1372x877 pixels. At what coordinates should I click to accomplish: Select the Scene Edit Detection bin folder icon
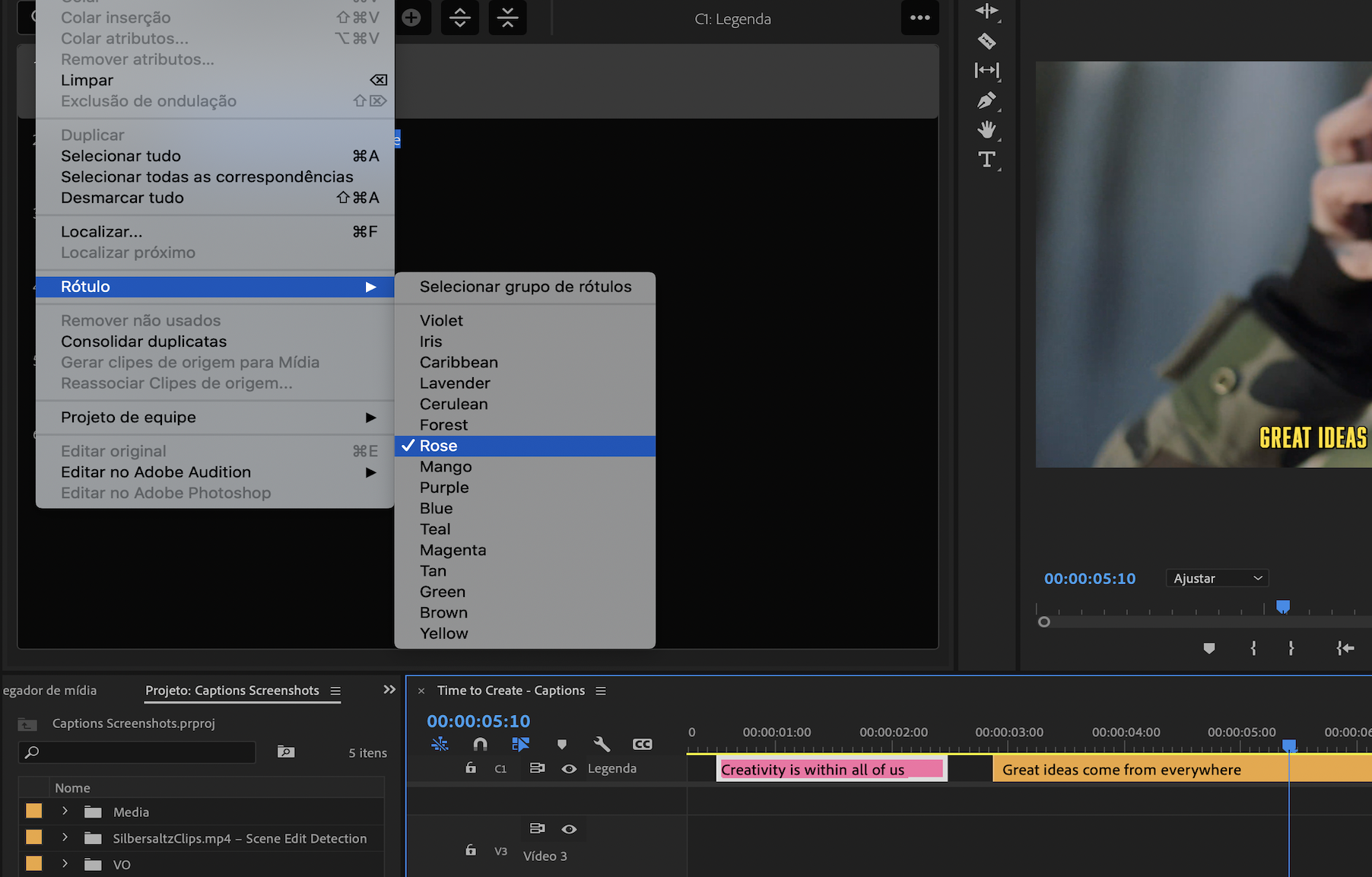(x=93, y=837)
